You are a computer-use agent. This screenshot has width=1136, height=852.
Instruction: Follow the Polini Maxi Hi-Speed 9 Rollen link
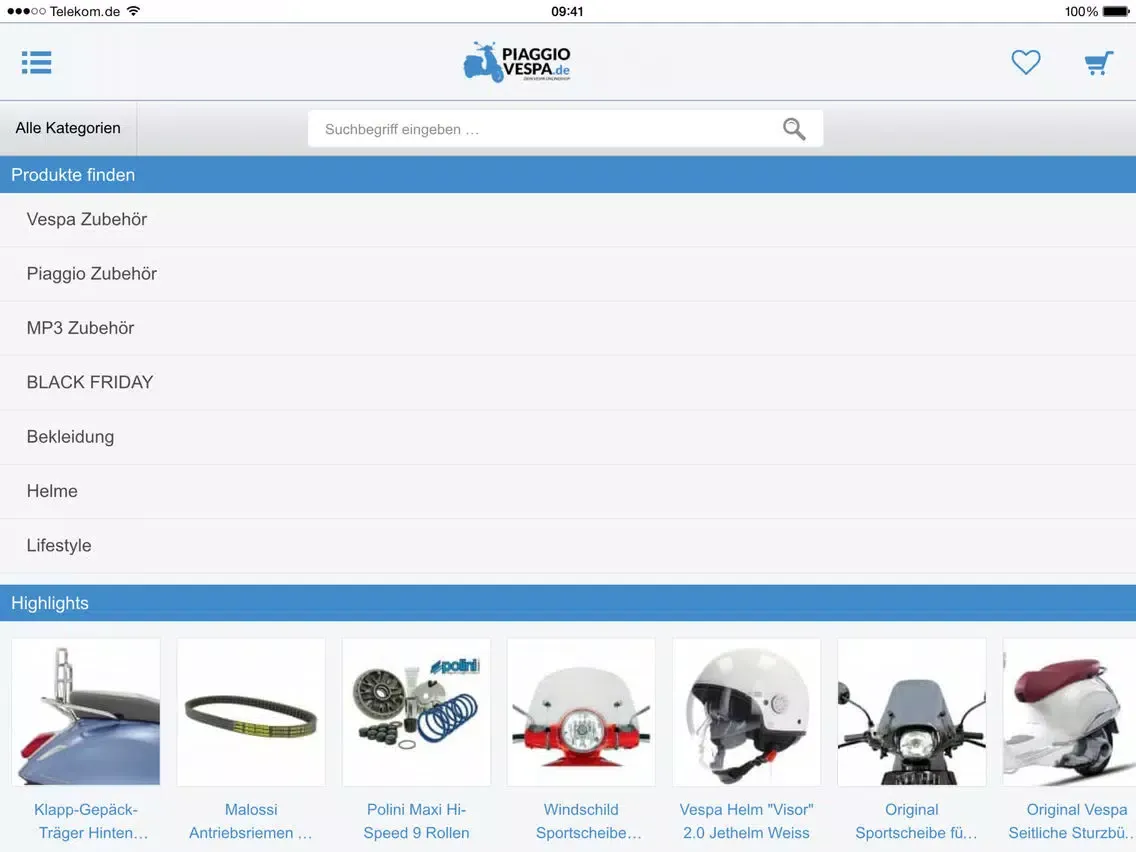417,821
